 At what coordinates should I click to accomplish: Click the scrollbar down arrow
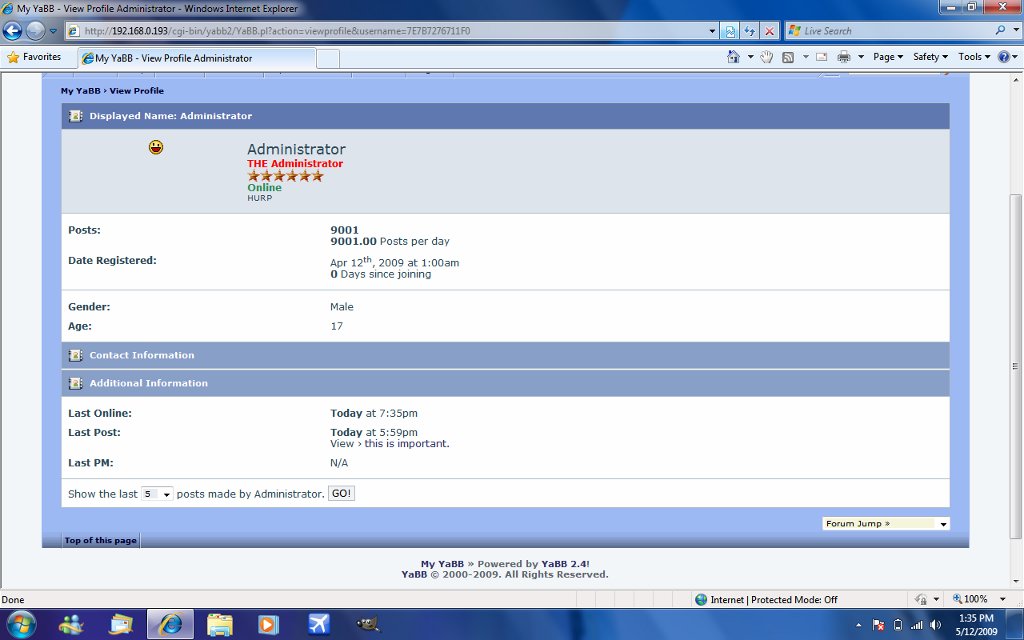pyautogui.click(x=1017, y=582)
